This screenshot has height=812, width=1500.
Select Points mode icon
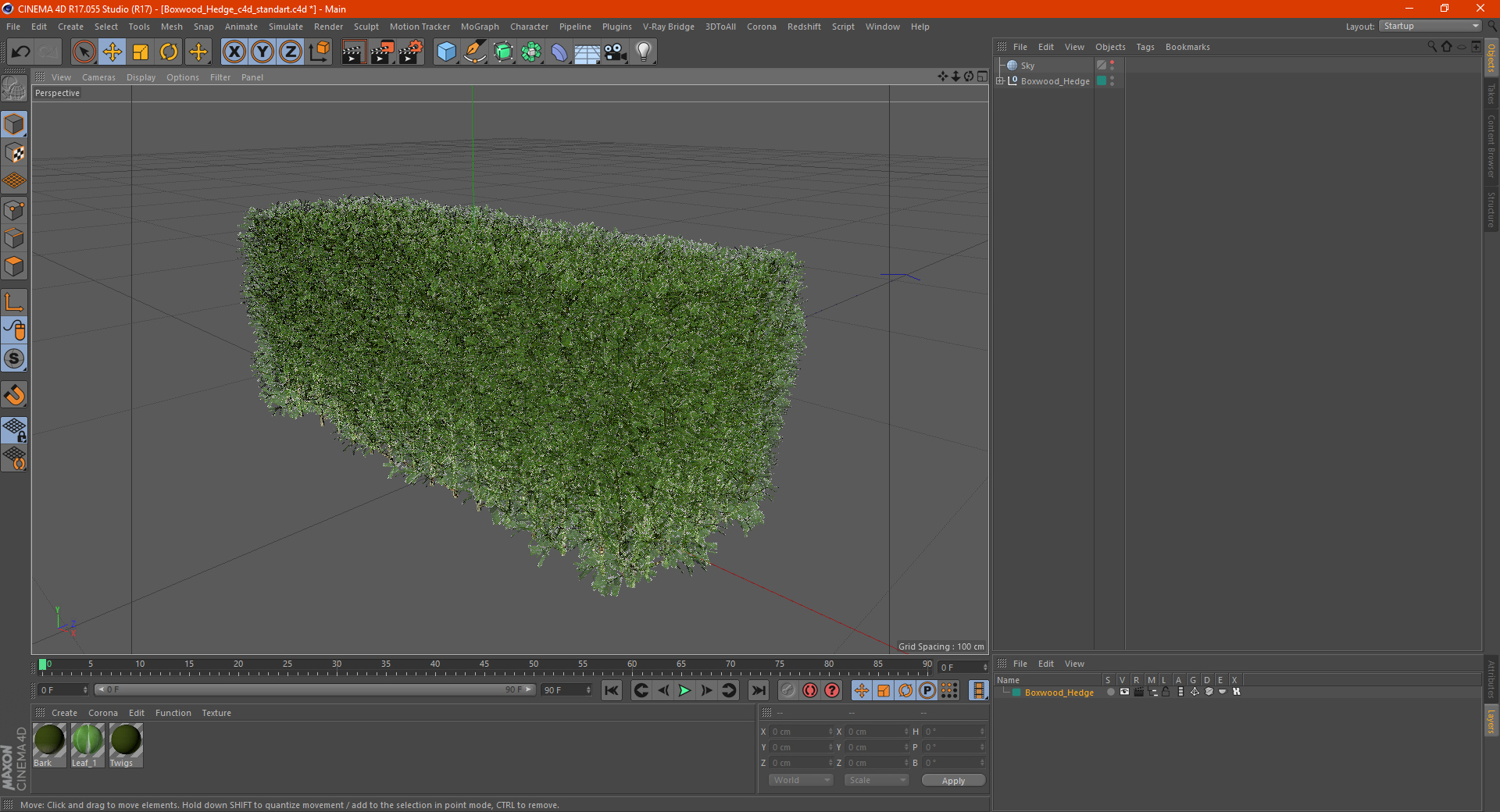(x=14, y=210)
